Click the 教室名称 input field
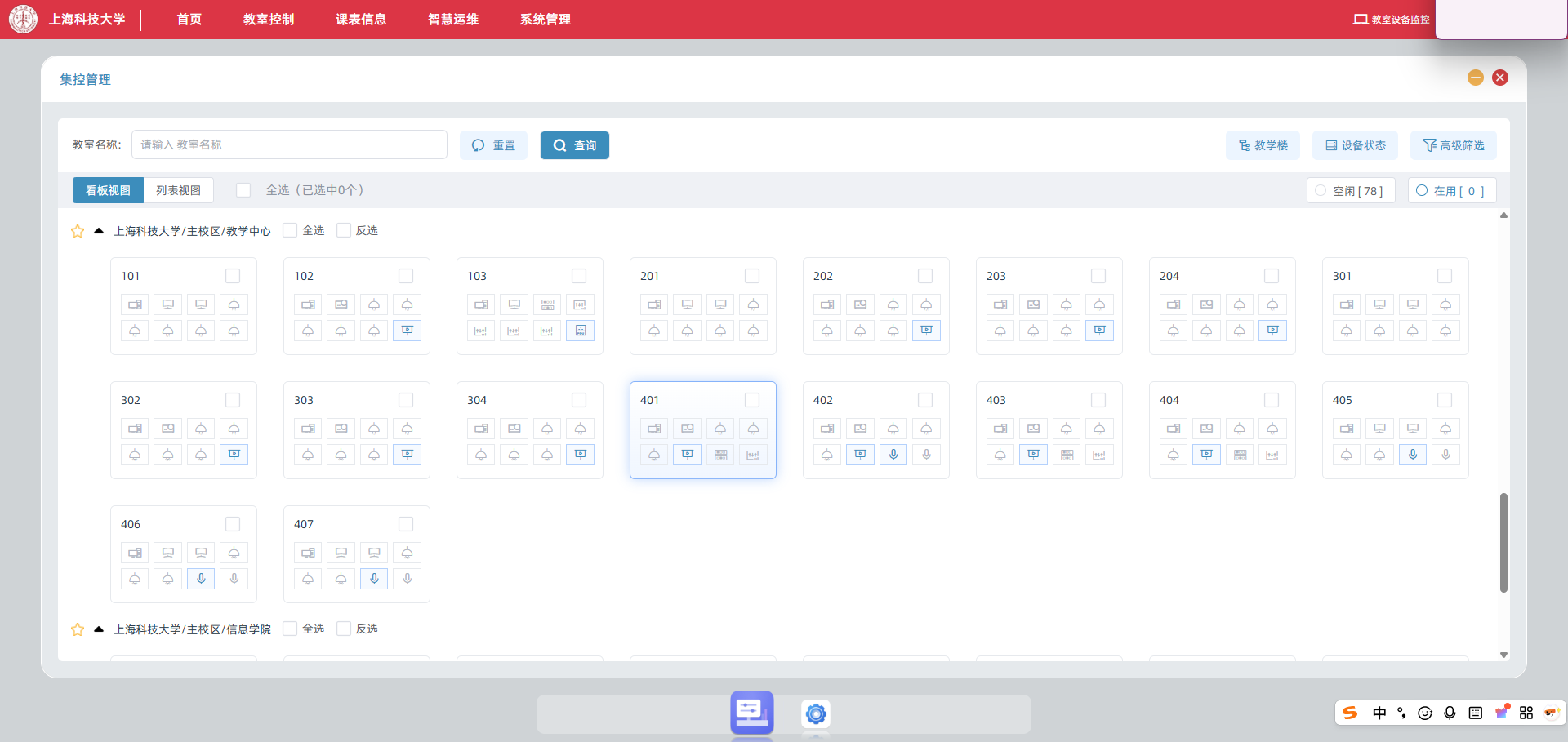This screenshot has width=1568, height=742. (x=289, y=144)
